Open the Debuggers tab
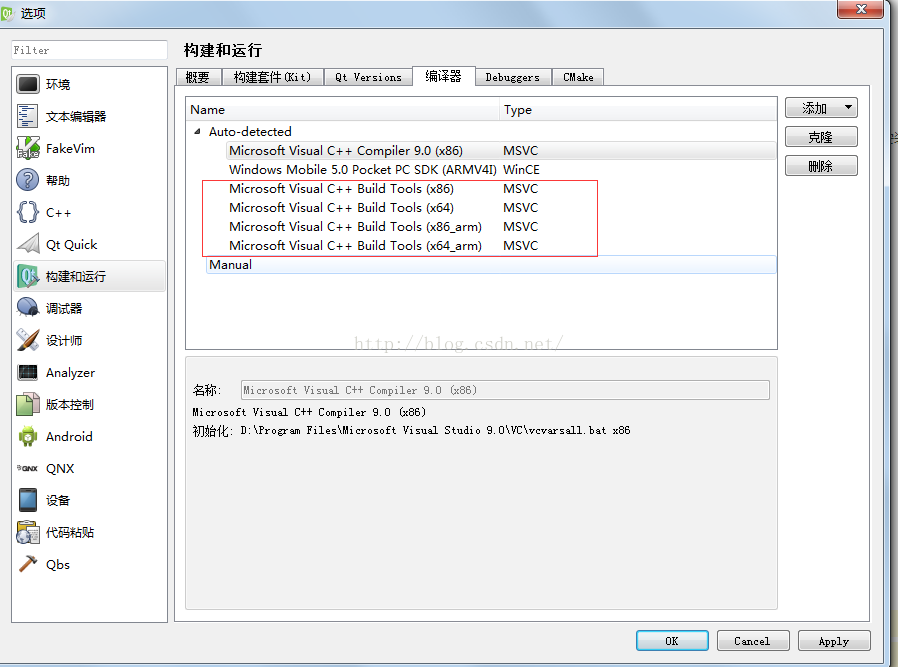This screenshot has height=667, width=898. 513,77
